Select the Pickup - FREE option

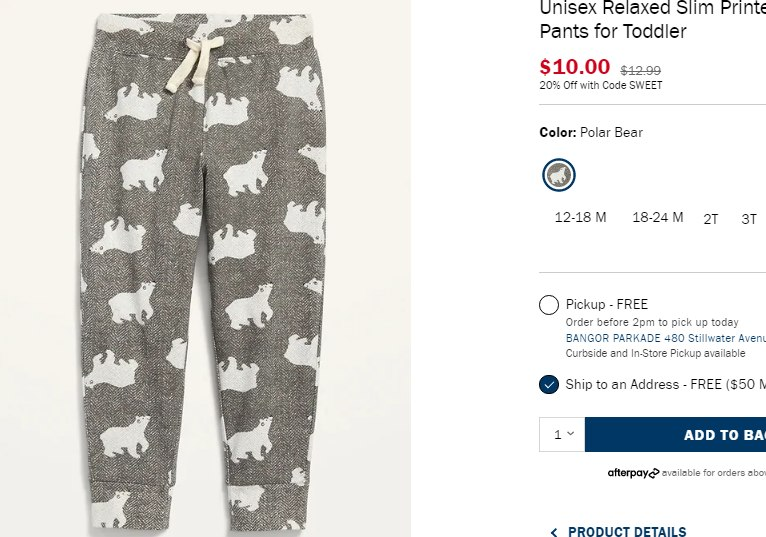click(x=548, y=305)
